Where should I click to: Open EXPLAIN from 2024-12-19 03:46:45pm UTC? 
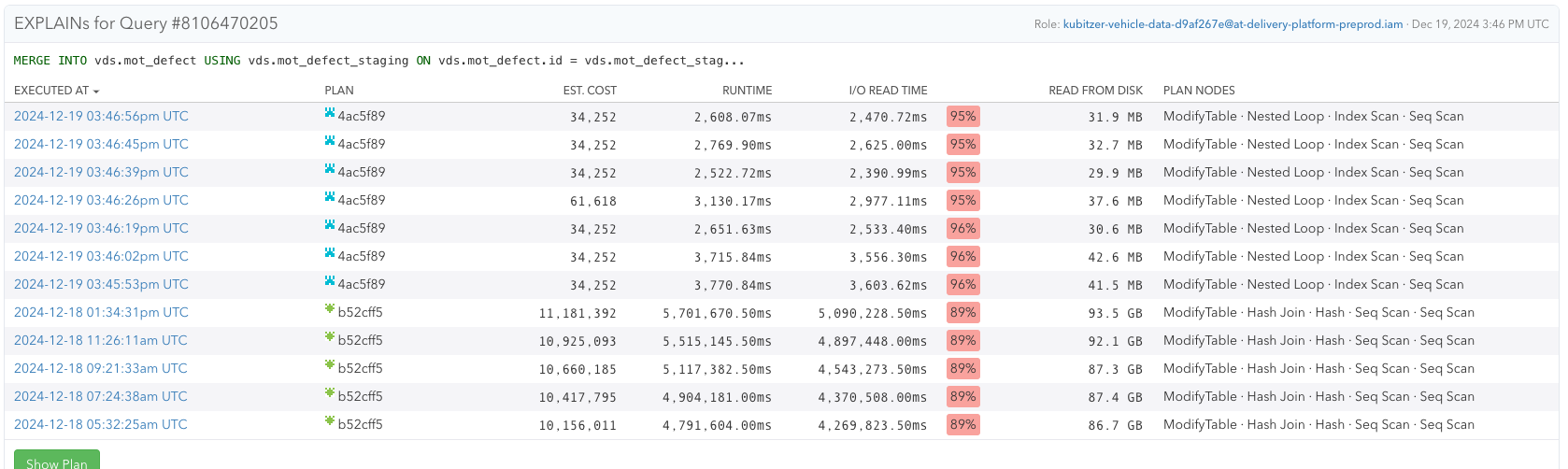point(101,144)
